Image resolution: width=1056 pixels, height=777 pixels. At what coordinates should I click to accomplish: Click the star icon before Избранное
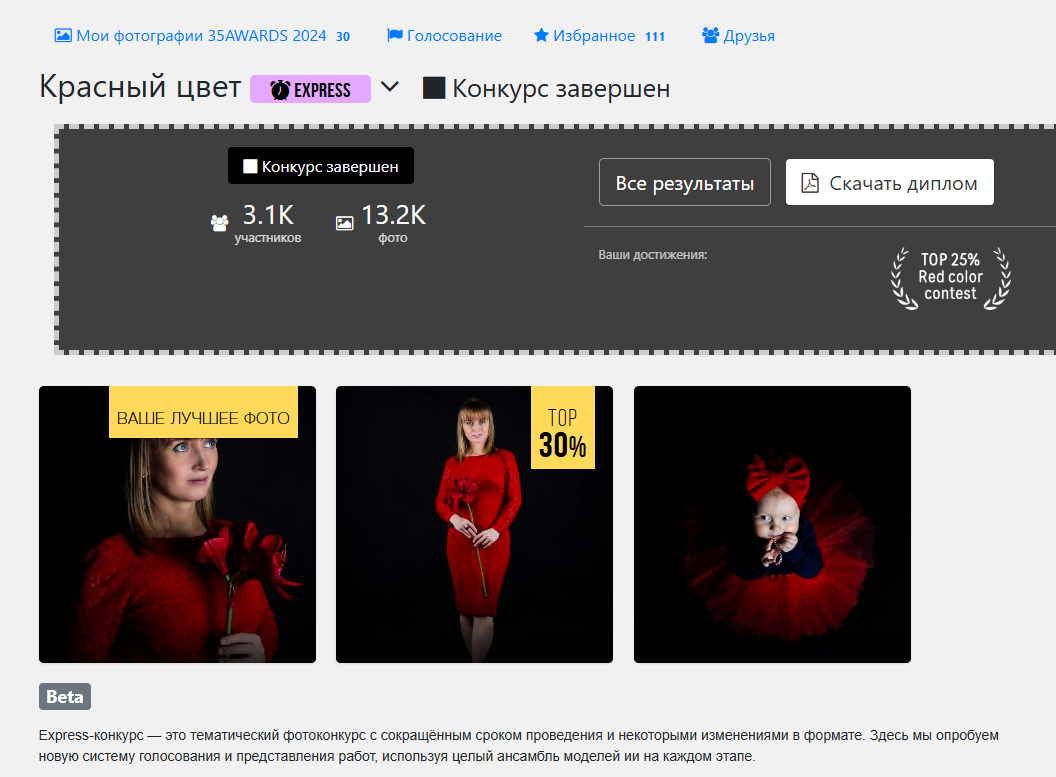click(x=541, y=36)
